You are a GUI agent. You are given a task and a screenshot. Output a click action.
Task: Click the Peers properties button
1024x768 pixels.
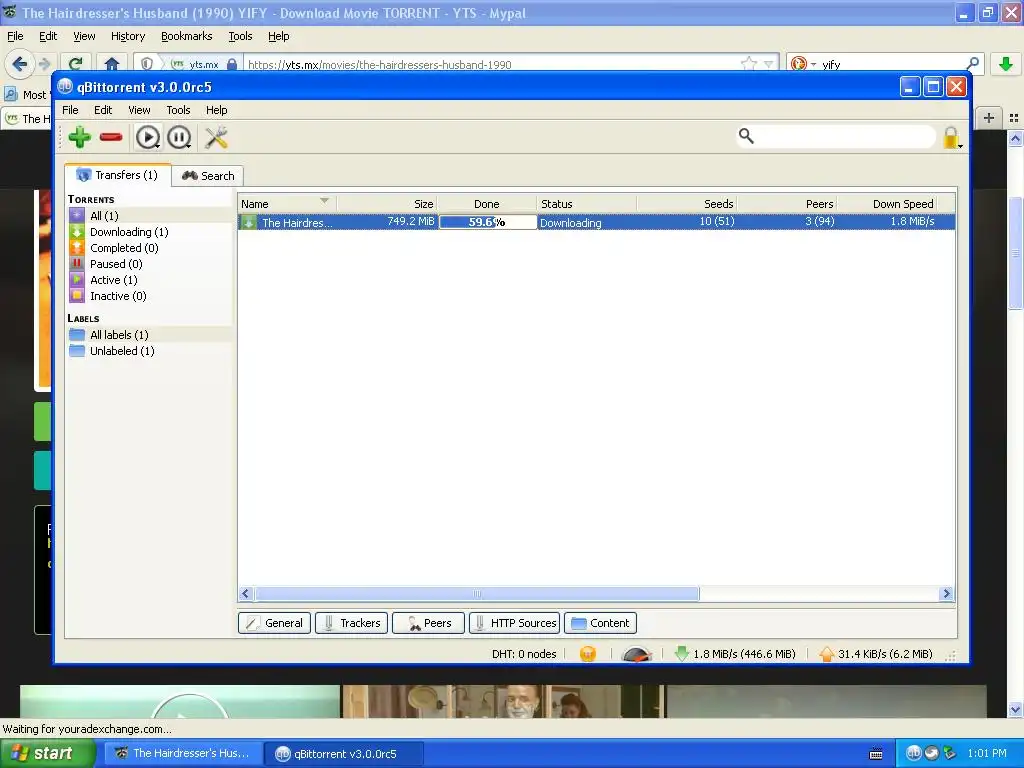pyautogui.click(x=428, y=623)
